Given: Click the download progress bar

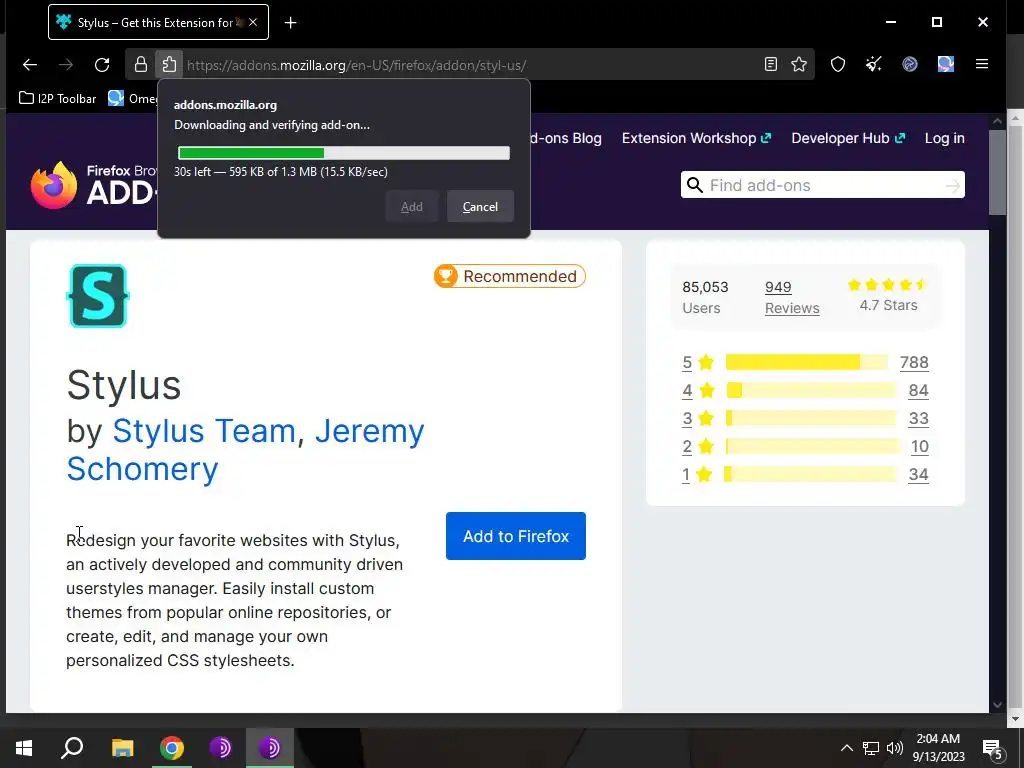Looking at the screenshot, I should pyautogui.click(x=344, y=153).
